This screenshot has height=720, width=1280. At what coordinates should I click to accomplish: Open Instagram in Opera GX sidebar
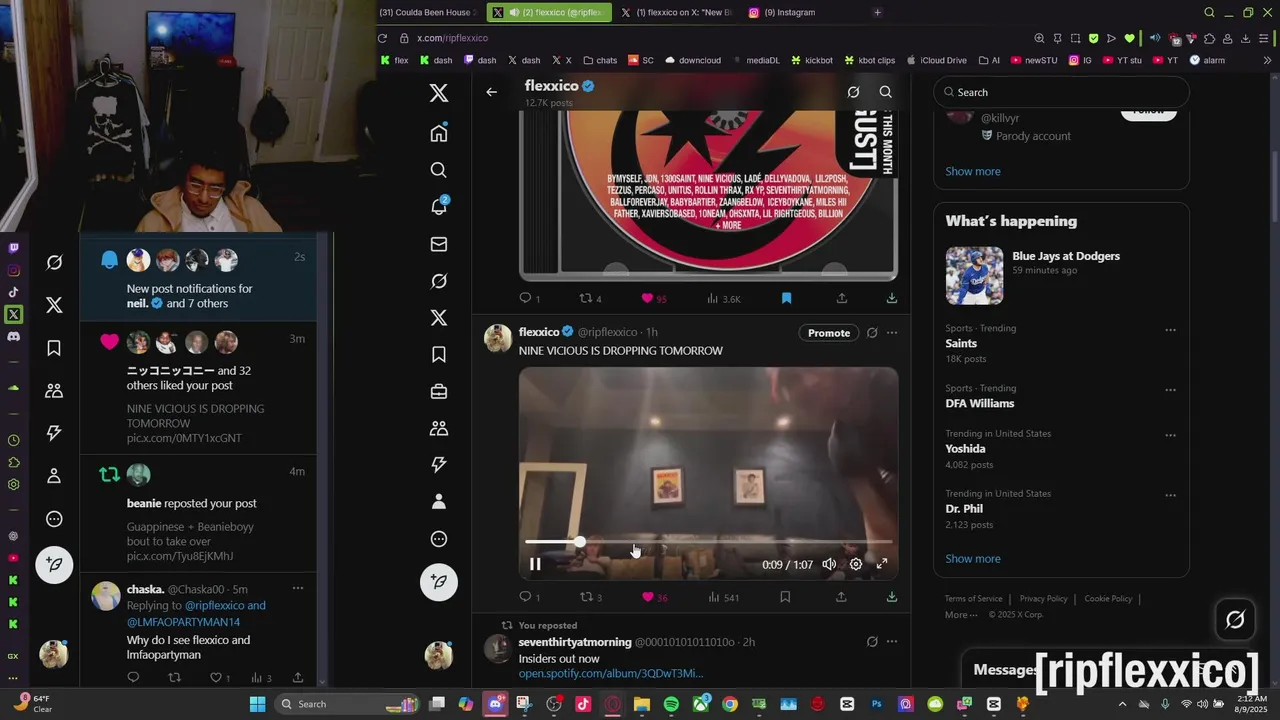click(13, 270)
